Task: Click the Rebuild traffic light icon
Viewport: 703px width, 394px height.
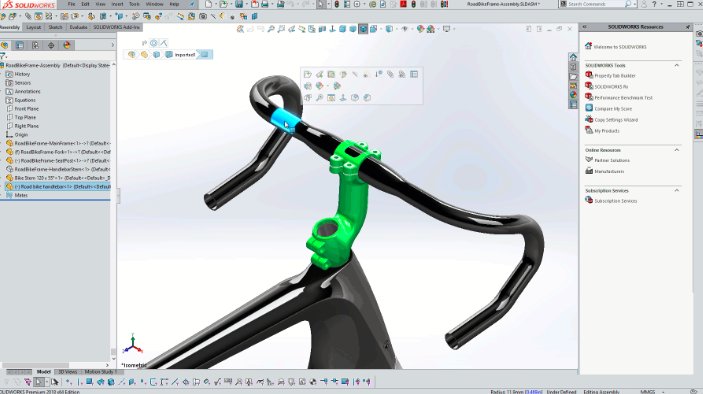Action: point(337,4)
